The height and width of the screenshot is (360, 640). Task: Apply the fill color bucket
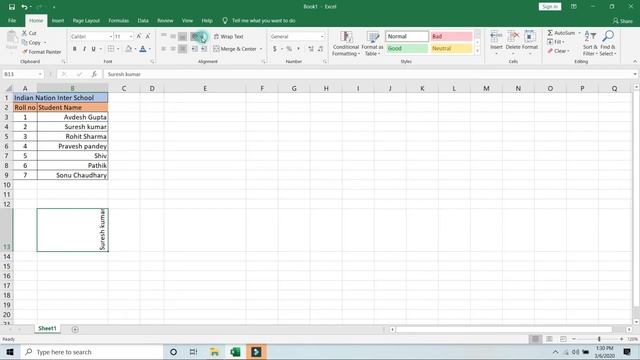pos(129,49)
